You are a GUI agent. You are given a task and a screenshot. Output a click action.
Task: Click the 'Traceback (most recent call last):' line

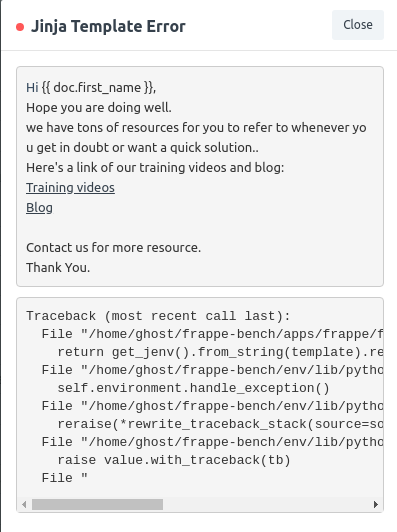158,316
